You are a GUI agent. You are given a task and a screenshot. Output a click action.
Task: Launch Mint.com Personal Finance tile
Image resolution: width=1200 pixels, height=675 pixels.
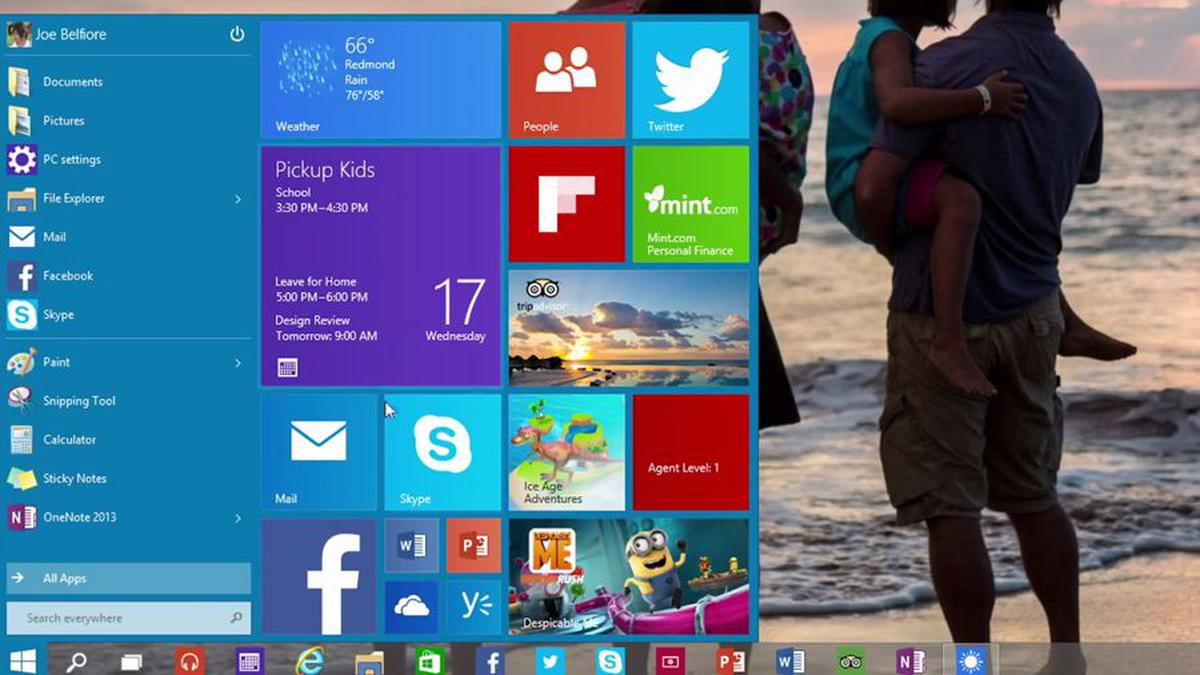(x=690, y=200)
